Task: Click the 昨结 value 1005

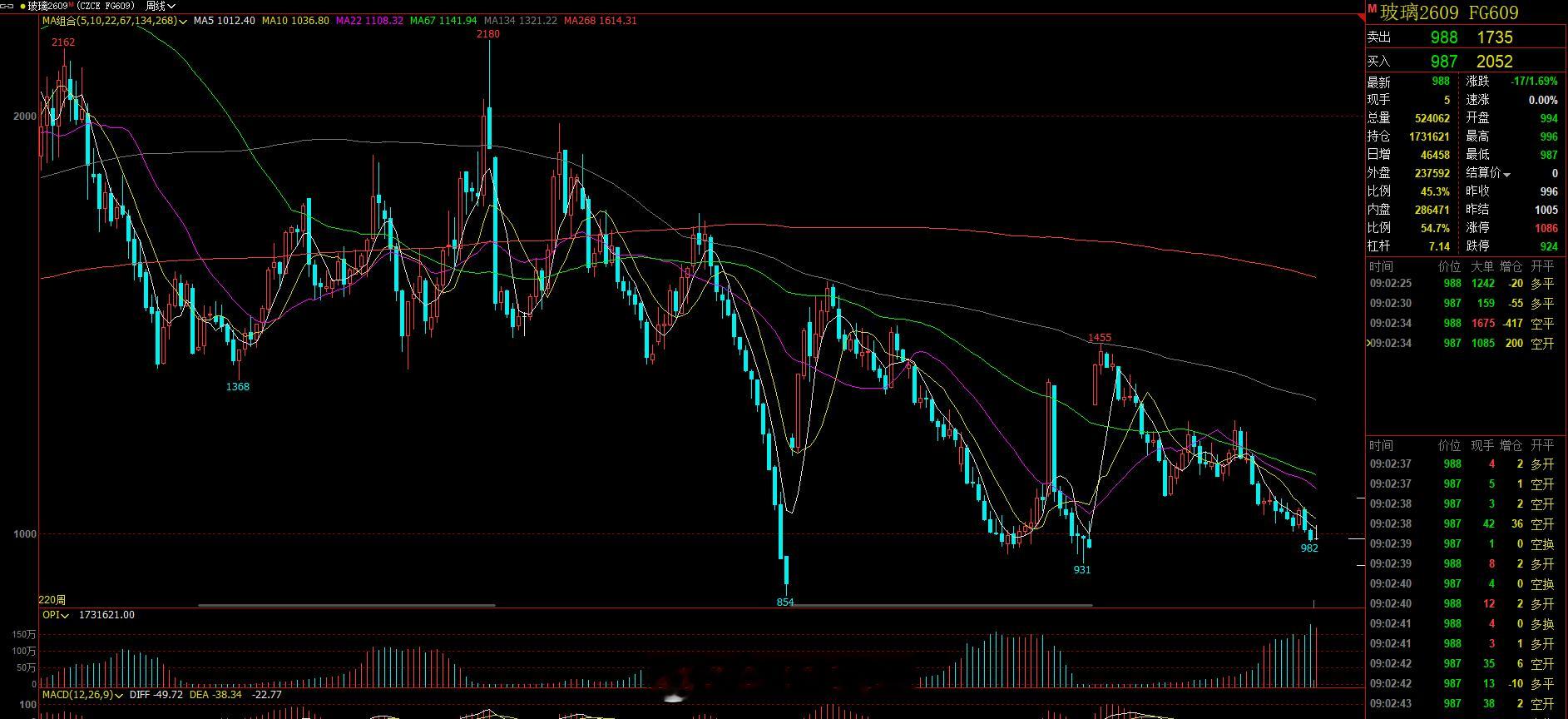Action: pyautogui.click(x=1546, y=210)
